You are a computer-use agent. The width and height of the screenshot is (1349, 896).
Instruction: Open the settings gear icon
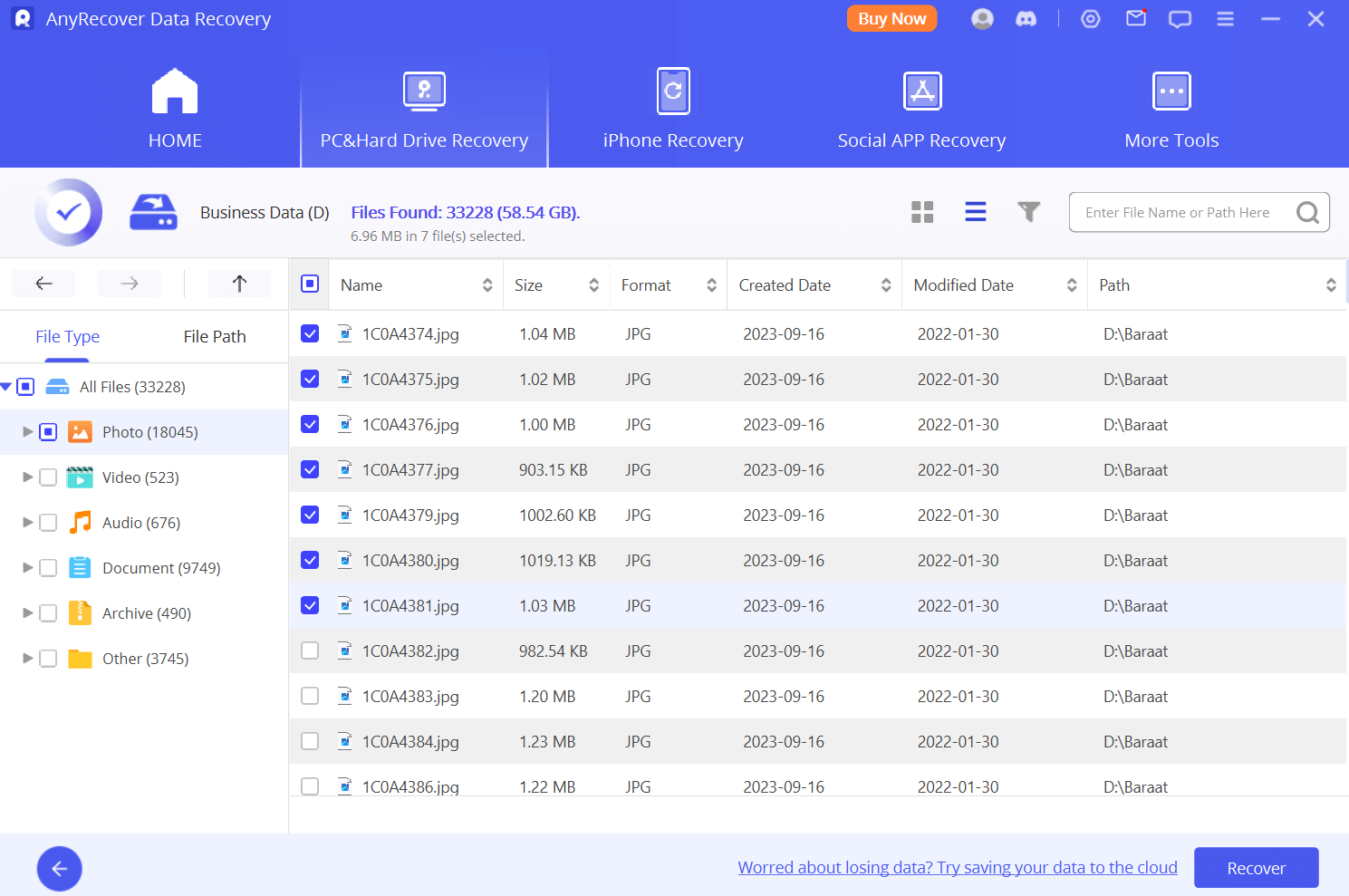click(x=1090, y=18)
